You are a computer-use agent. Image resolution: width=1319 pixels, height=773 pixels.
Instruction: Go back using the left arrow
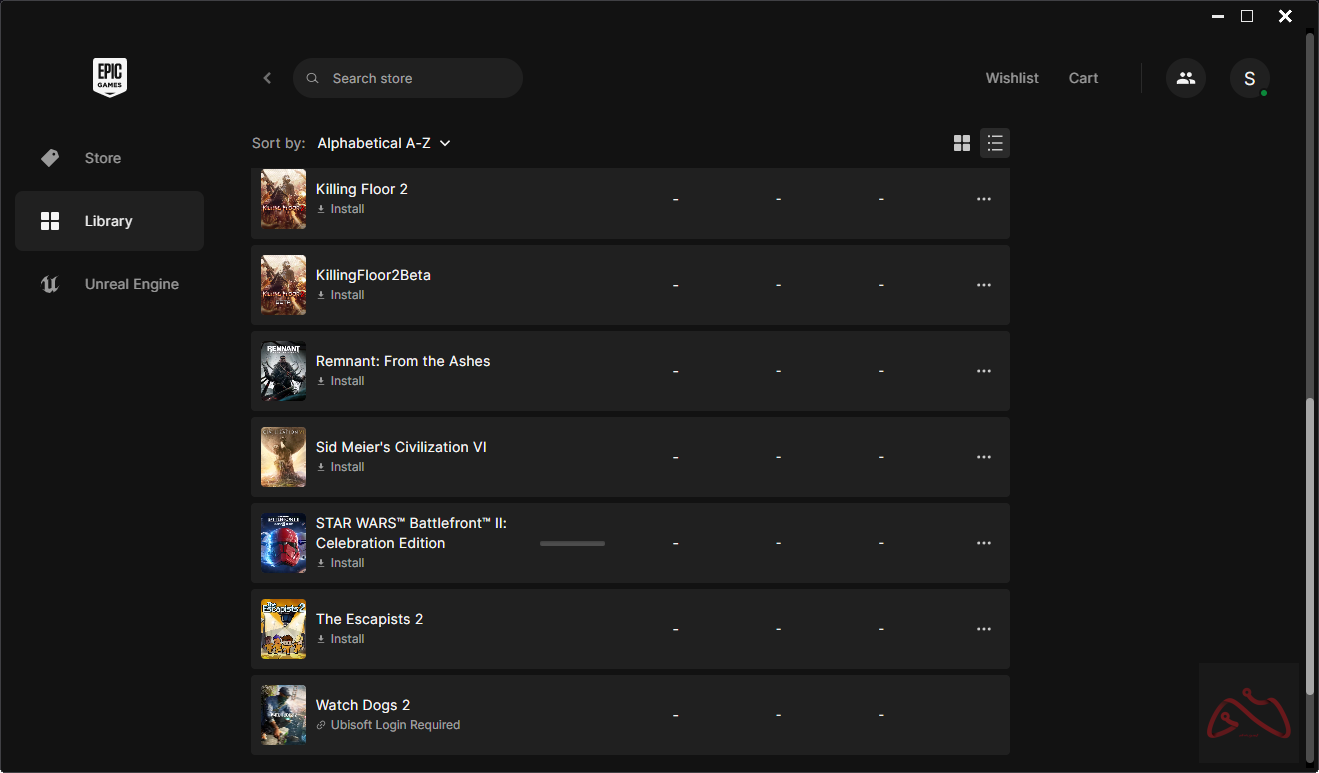point(267,78)
